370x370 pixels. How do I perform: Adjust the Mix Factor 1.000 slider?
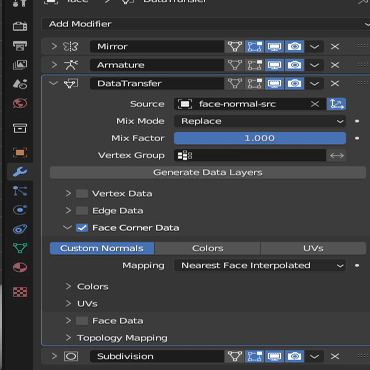point(260,138)
